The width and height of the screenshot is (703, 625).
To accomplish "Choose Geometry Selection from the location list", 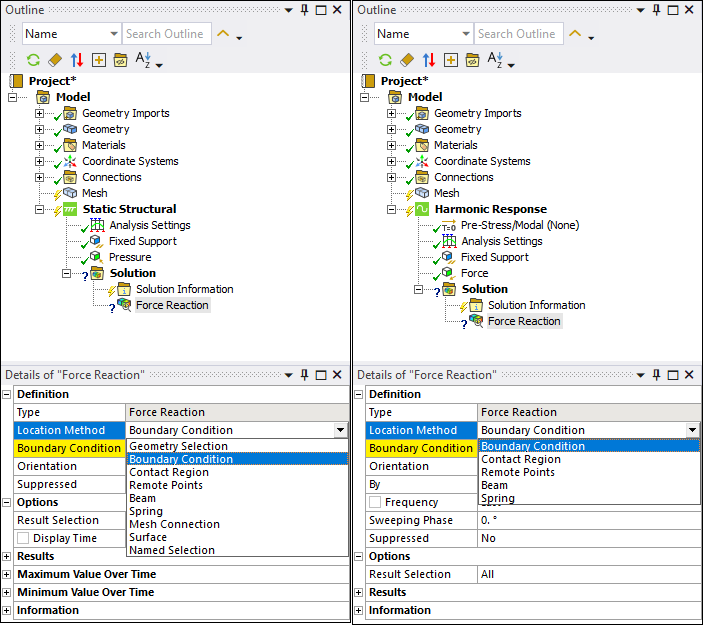I will [x=178, y=446].
